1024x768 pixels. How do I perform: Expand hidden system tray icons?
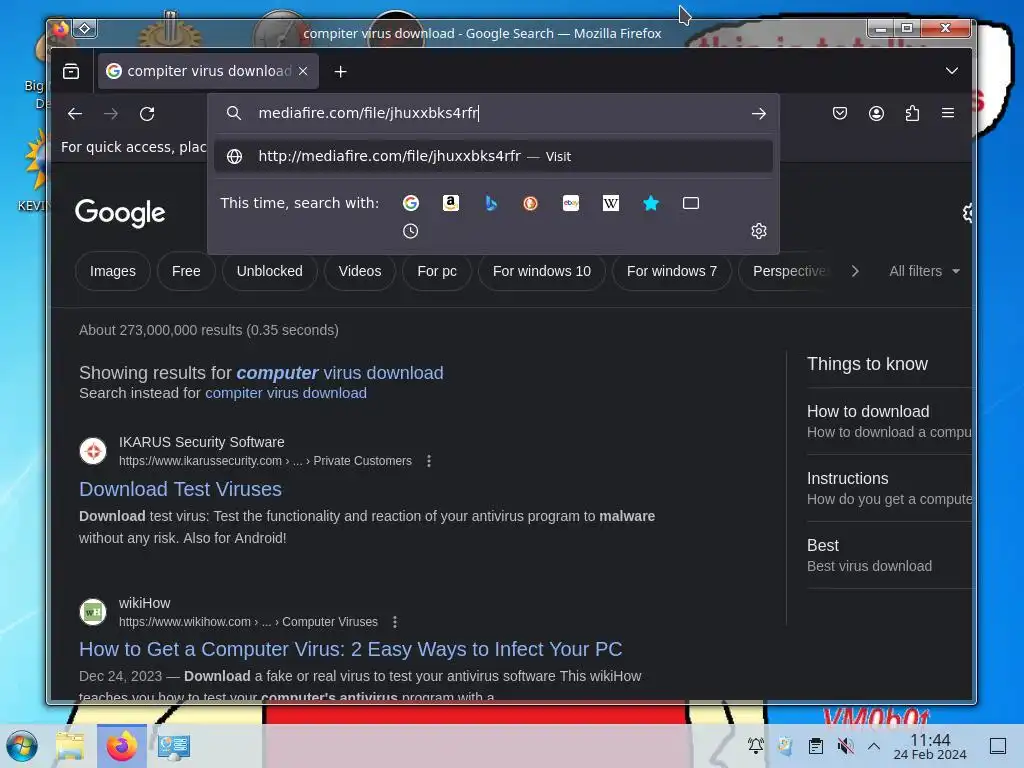pos(874,746)
